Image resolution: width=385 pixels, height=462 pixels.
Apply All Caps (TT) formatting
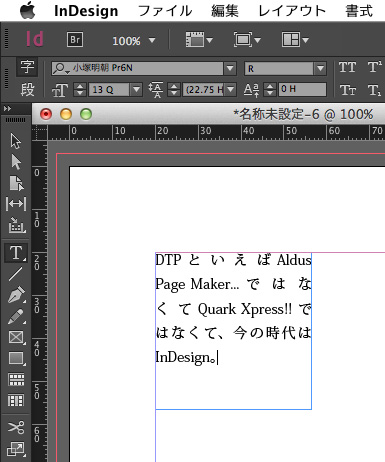pos(347,68)
